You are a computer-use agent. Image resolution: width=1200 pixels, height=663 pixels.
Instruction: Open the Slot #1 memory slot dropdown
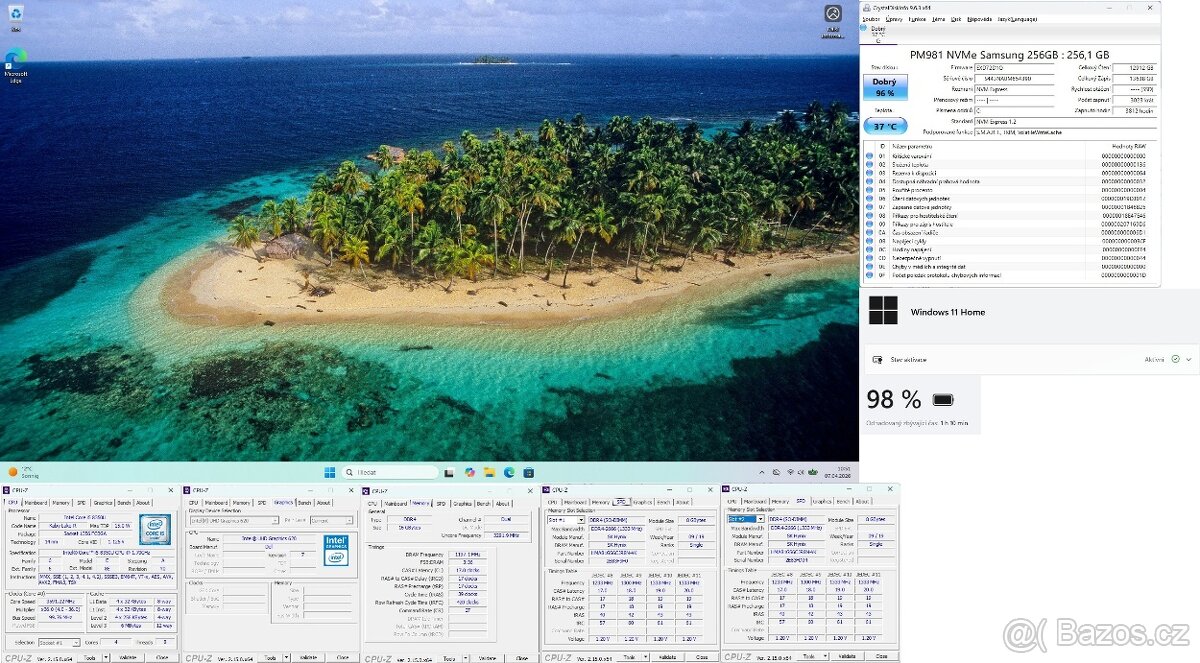pos(564,520)
